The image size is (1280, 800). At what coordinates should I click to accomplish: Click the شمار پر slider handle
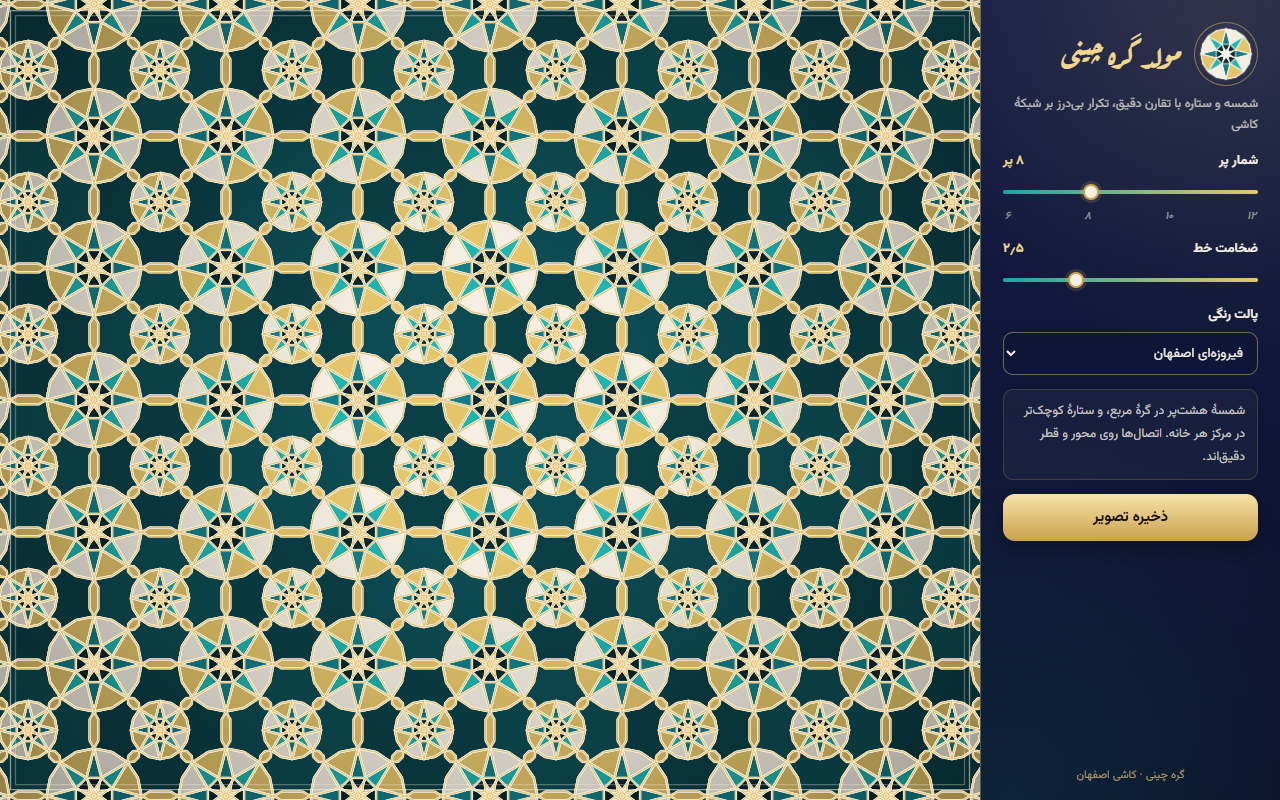(x=1091, y=192)
